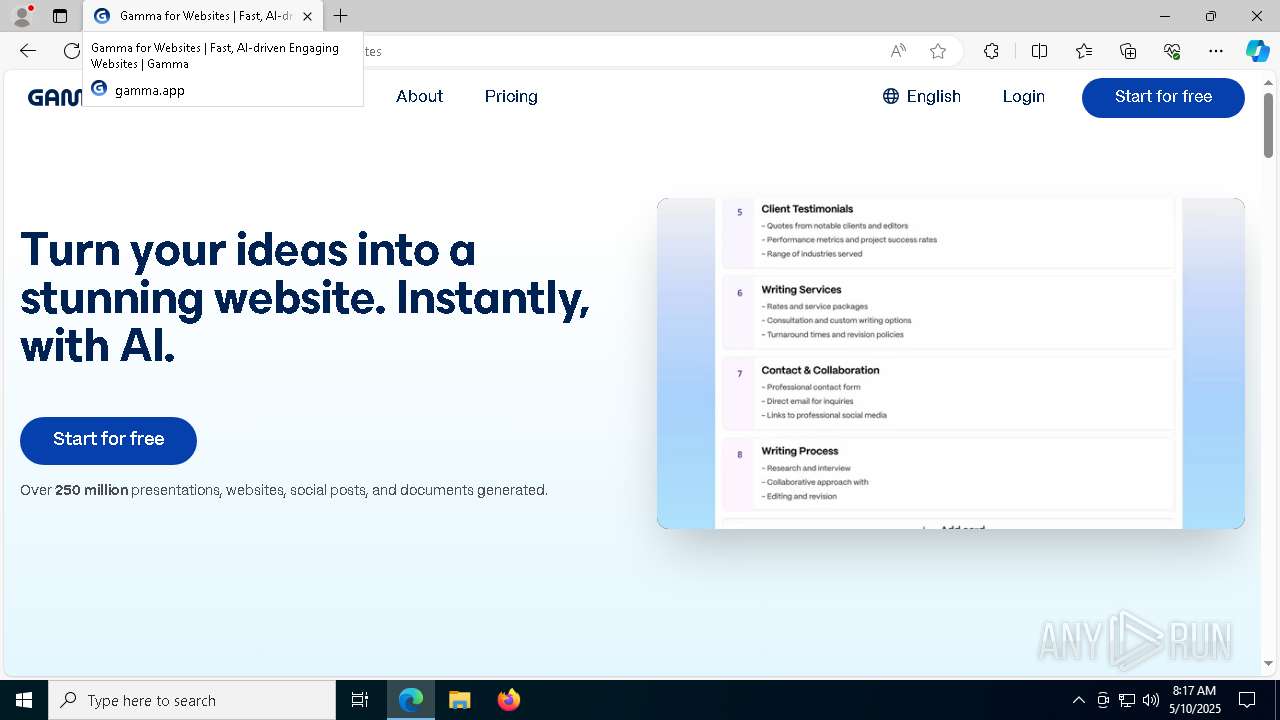
Task: Open Browser essentials heart icon
Action: pos(1172,51)
